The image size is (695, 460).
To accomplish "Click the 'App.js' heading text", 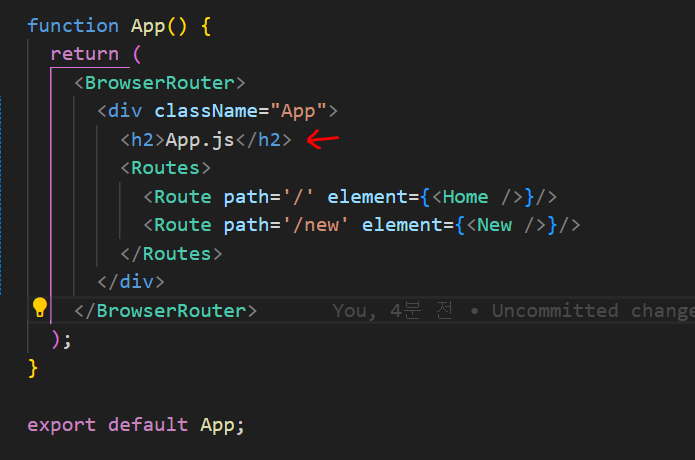I will 199,140.
